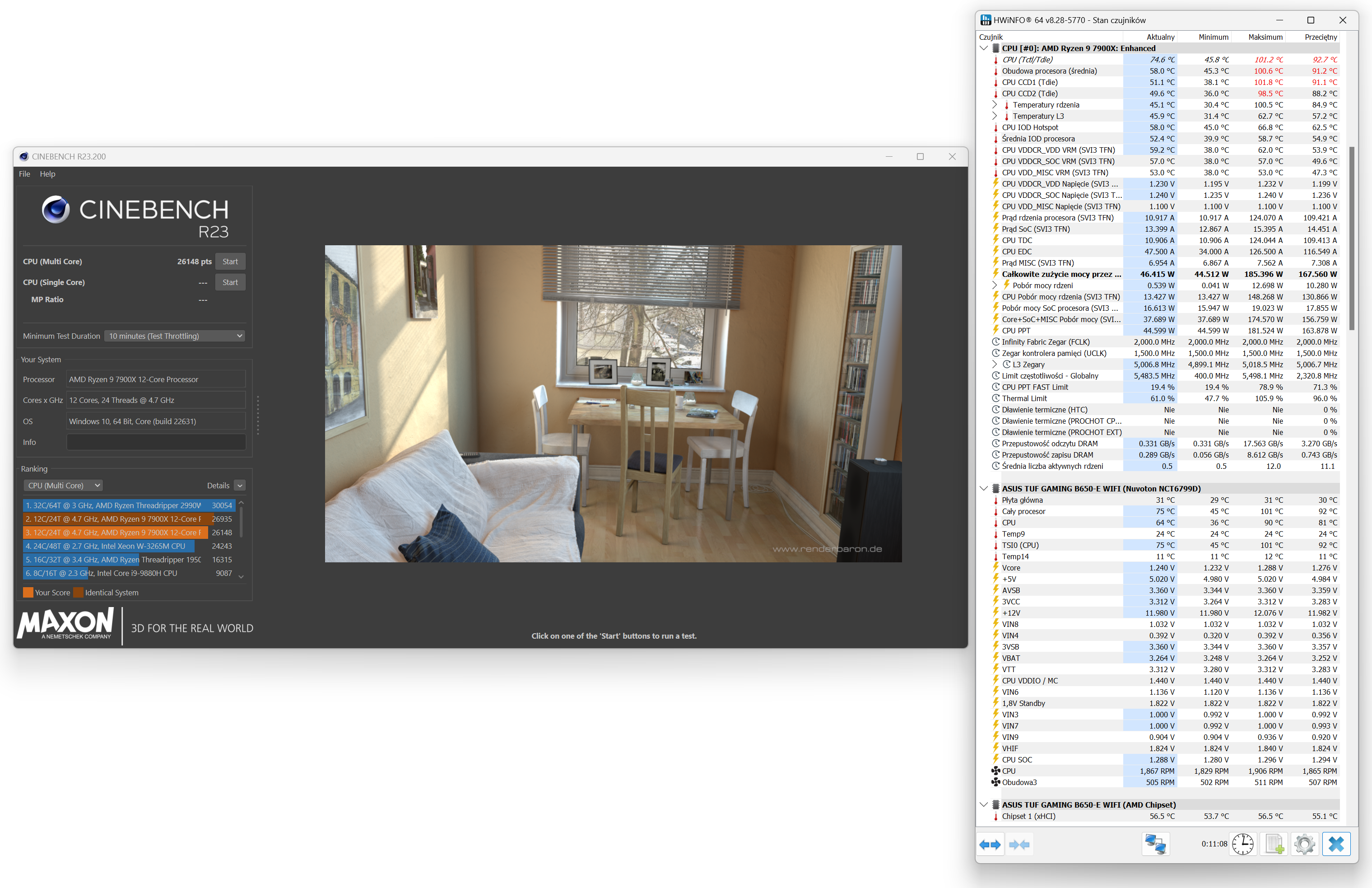
Task: Toggle the ranking Details arrow button
Action: [x=240, y=486]
